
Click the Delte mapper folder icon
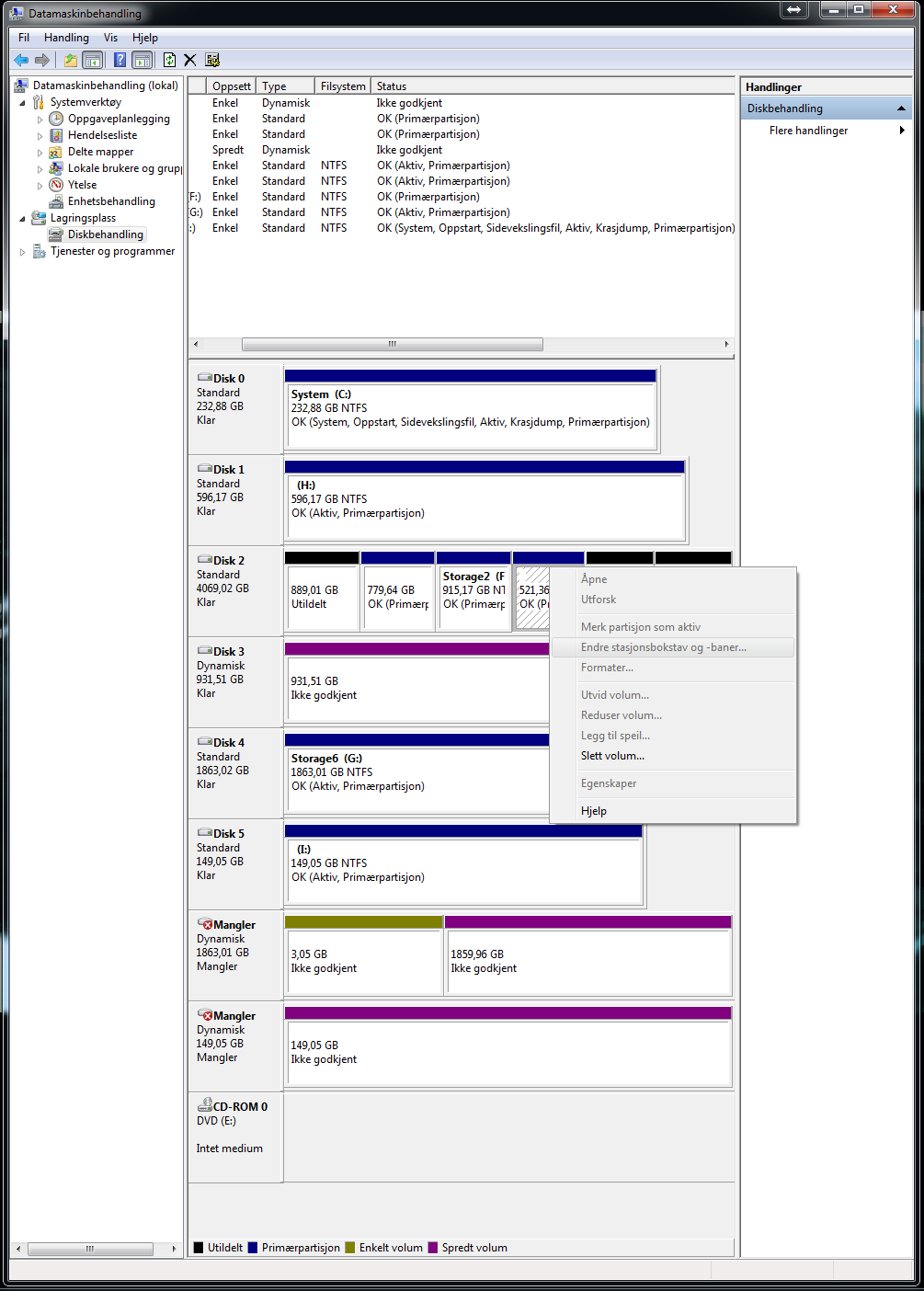(56, 152)
